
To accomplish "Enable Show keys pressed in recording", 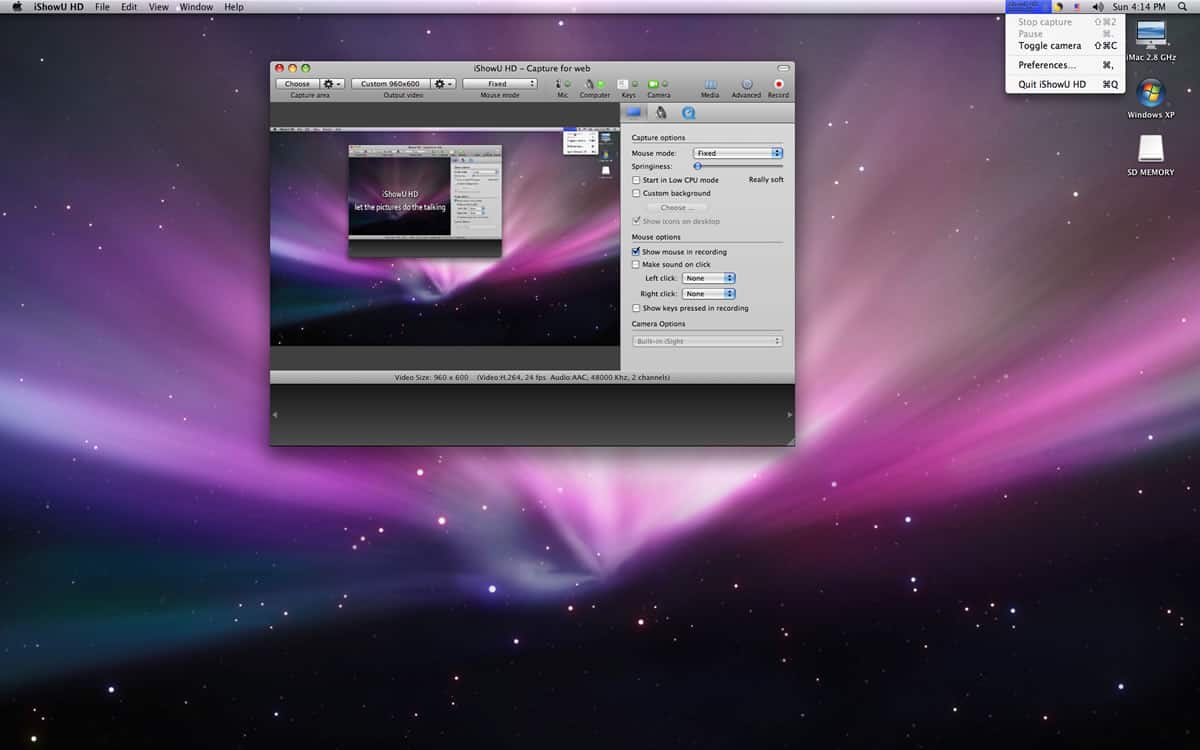I will 636,308.
